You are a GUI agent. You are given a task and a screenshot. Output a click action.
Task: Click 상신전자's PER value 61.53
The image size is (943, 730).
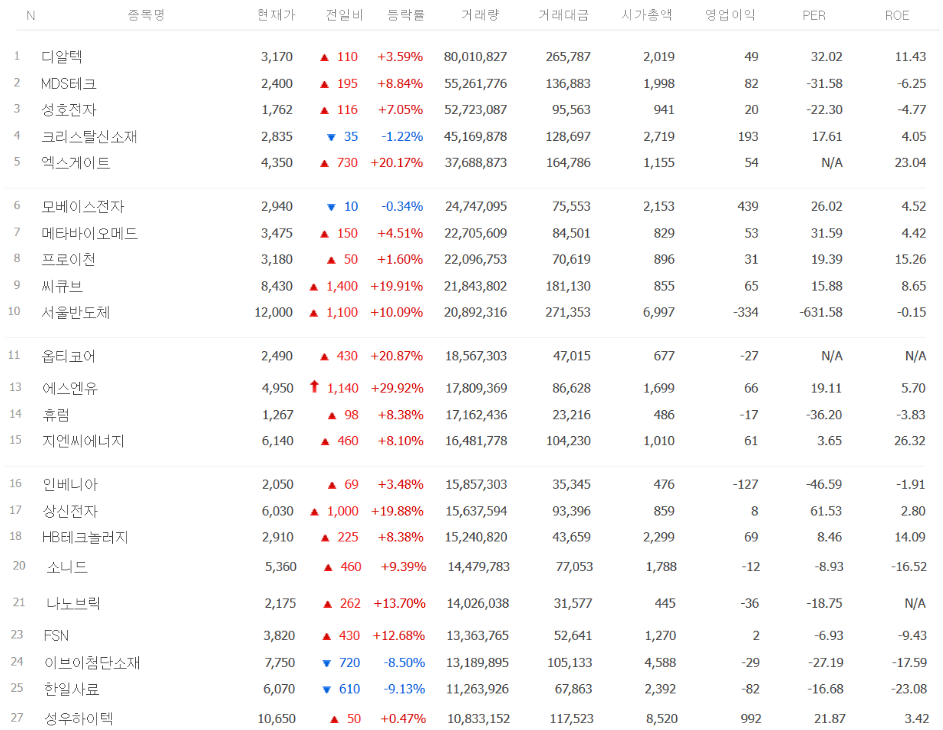click(x=826, y=511)
